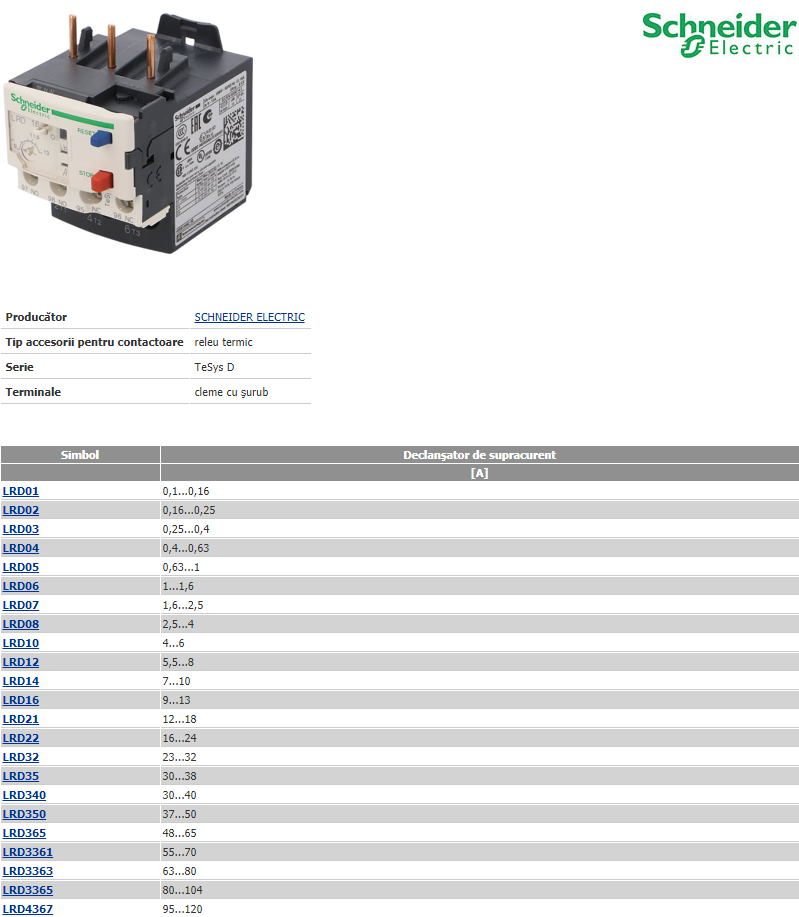Image resolution: width=799 pixels, height=917 pixels.
Task: Select the 0,63...1 current range cell
Action: (480, 567)
